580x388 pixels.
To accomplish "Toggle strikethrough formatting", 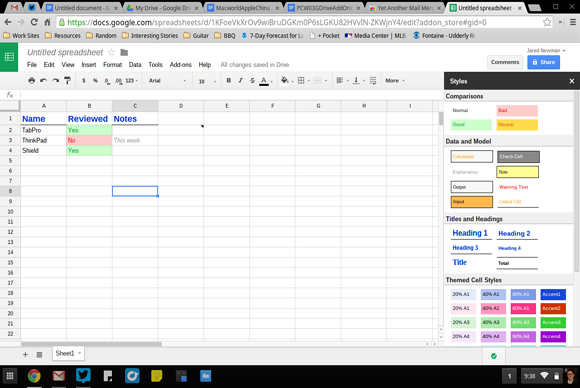I will click(252, 80).
